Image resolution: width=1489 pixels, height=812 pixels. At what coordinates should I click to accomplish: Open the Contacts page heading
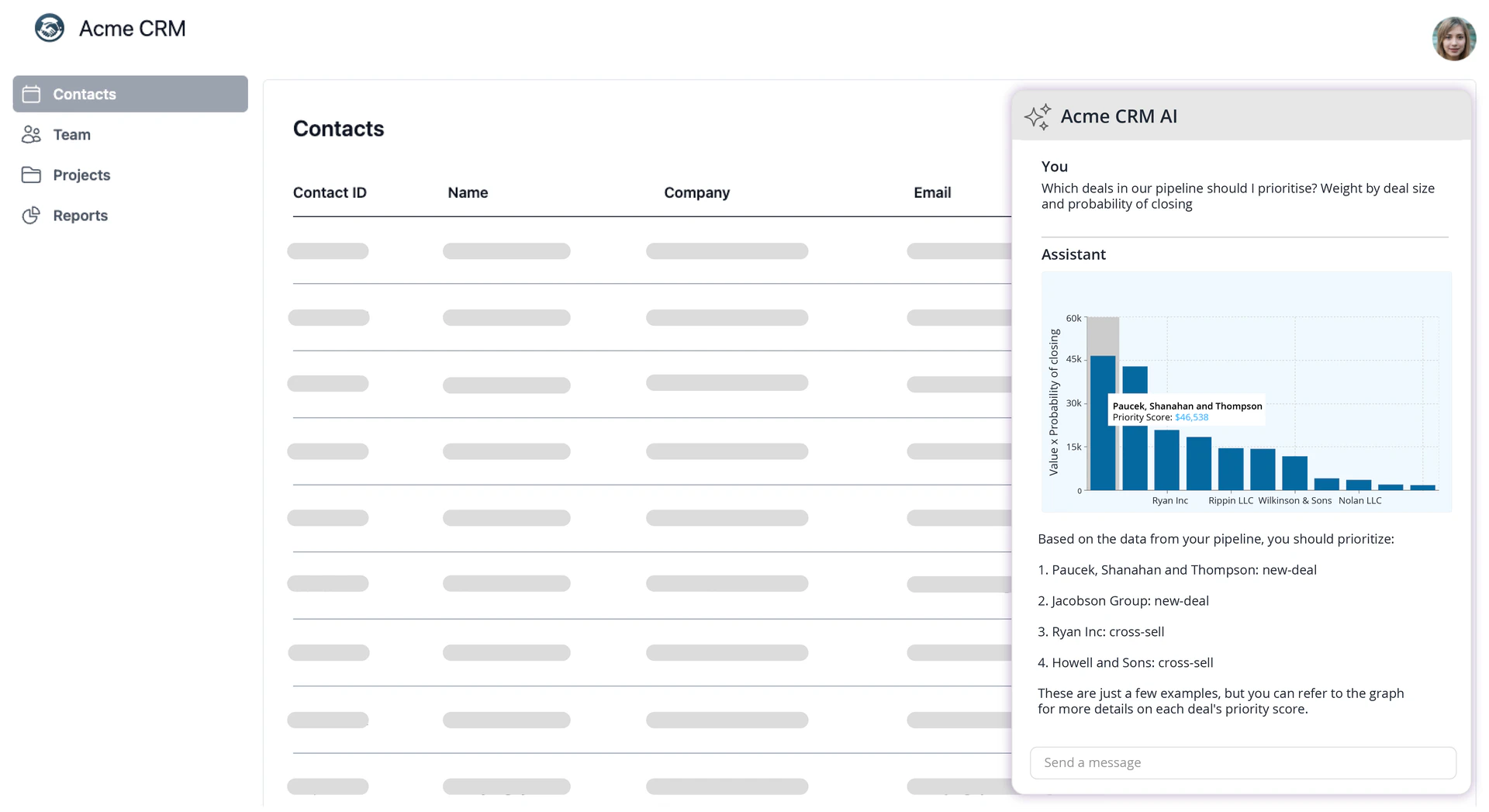pyautogui.click(x=338, y=128)
